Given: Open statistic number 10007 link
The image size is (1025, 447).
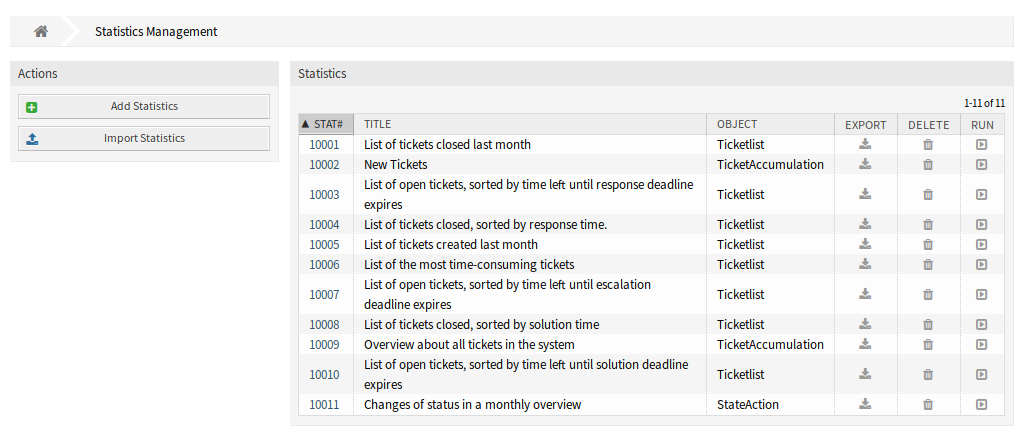Looking at the screenshot, I should tap(324, 294).
